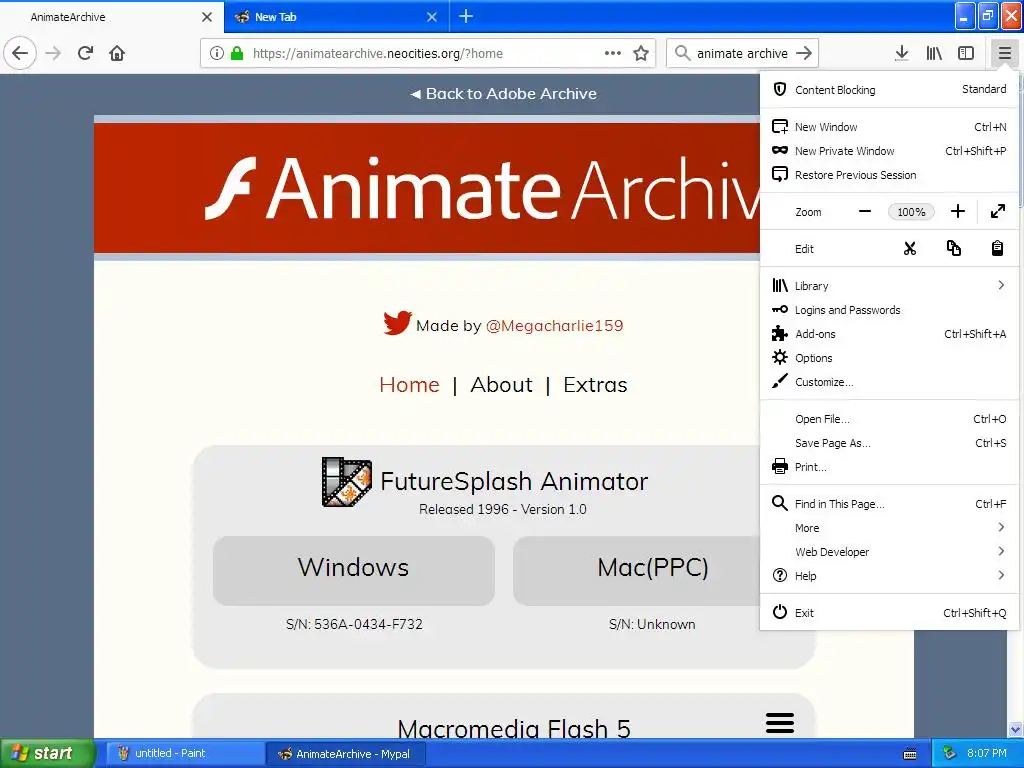
Task: Open Content Blocking settings entry
Action: (x=889, y=89)
